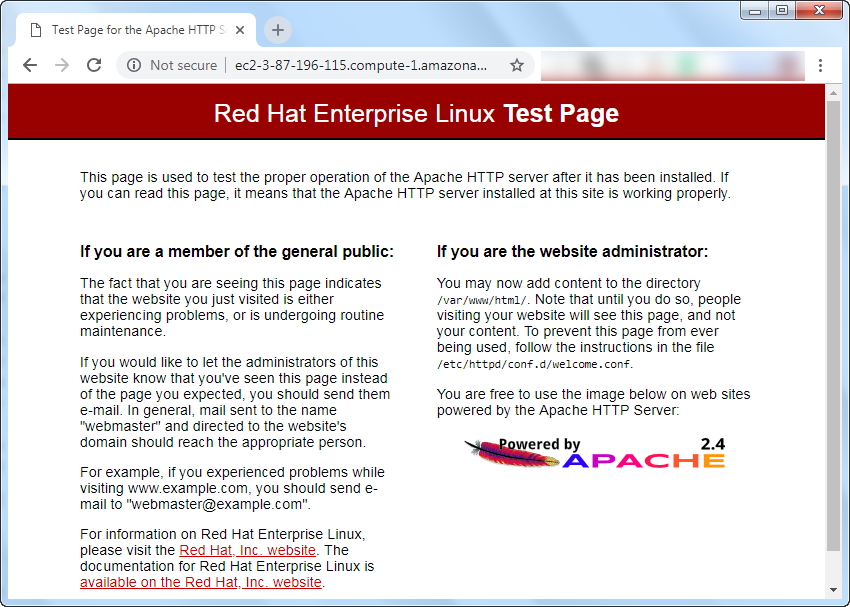Open site info via Not secure icon
The image size is (850, 607).
[133, 65]
